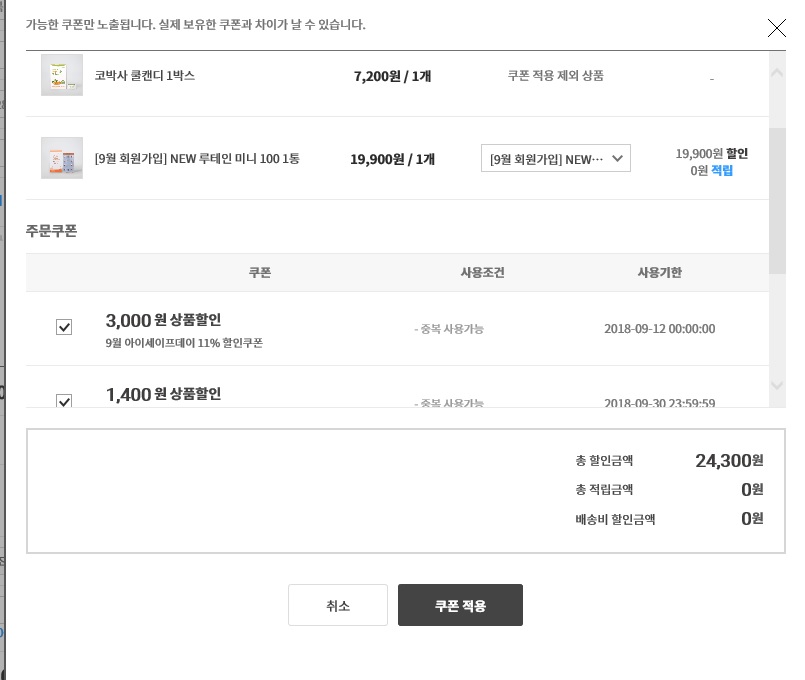Viewport: 805px width, 680px height.
Task: Open the [9월 회원가입] NEW coupon dropdown
Action: point(555,158)
